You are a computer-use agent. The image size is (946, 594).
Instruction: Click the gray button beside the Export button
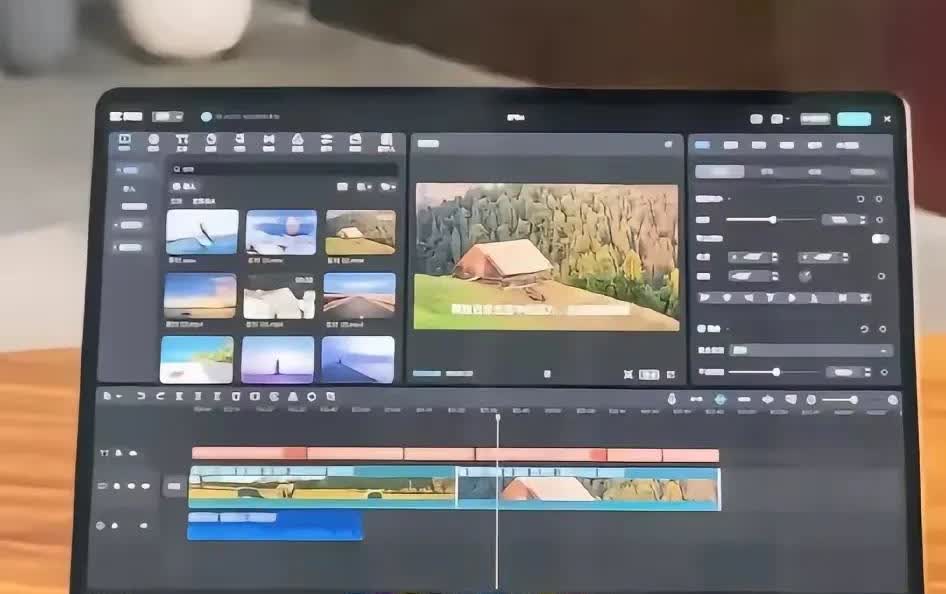815,119
